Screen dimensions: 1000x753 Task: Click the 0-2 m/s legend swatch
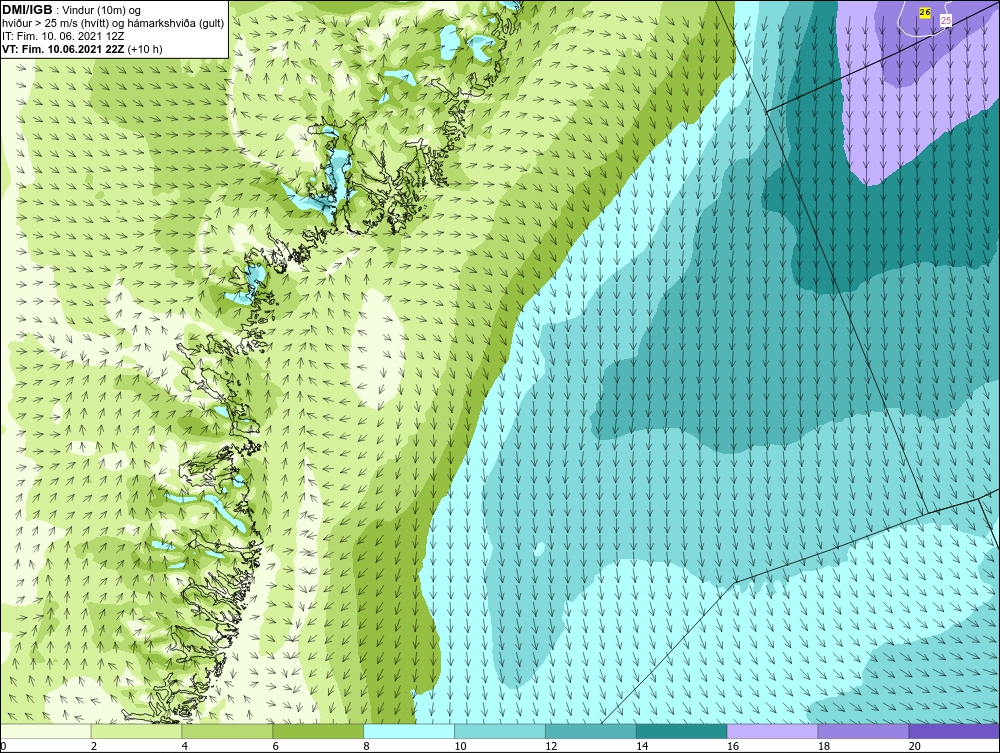pos(47,731)
